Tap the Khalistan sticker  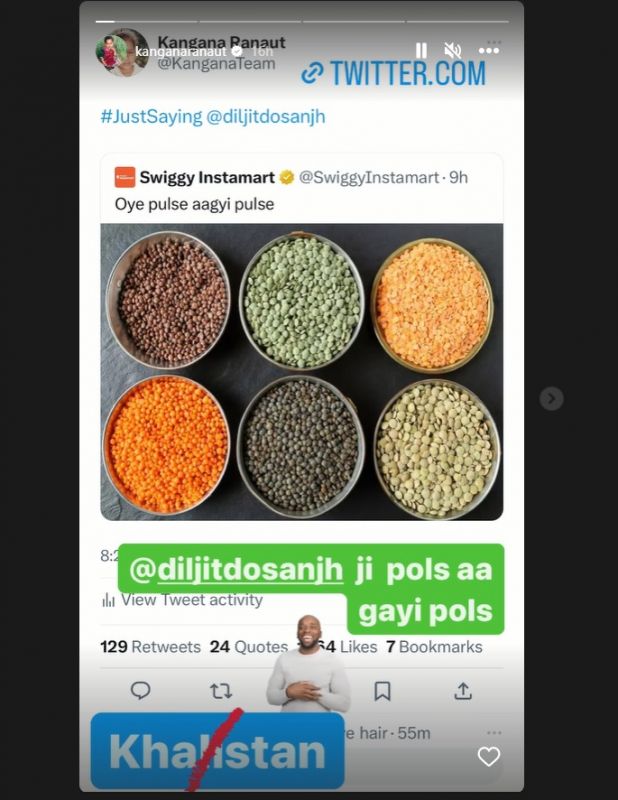pos(217,751)
